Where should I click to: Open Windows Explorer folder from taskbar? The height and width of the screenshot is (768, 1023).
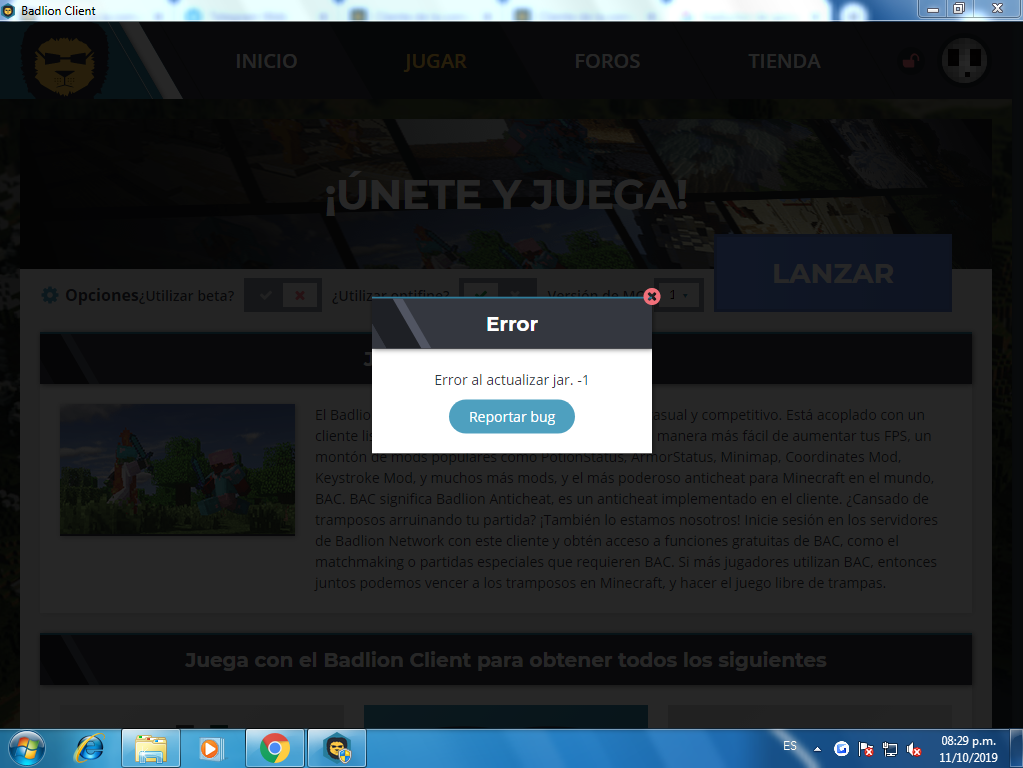pos(151,748)
